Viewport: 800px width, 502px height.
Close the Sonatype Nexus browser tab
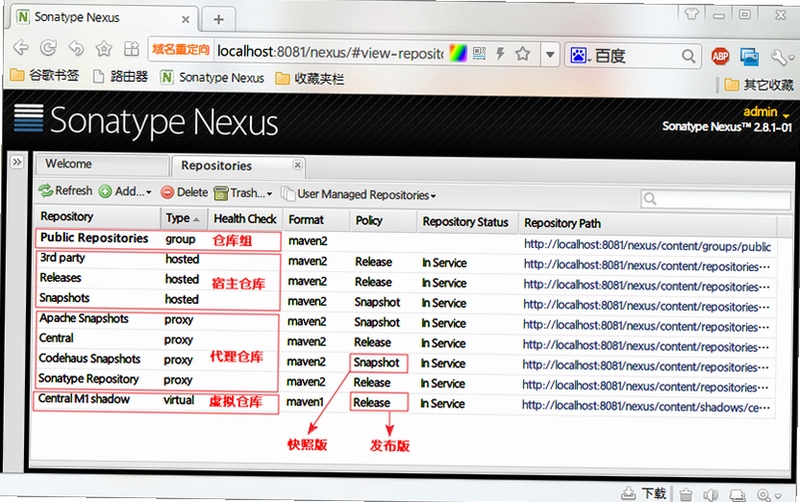tap(186, 19)
